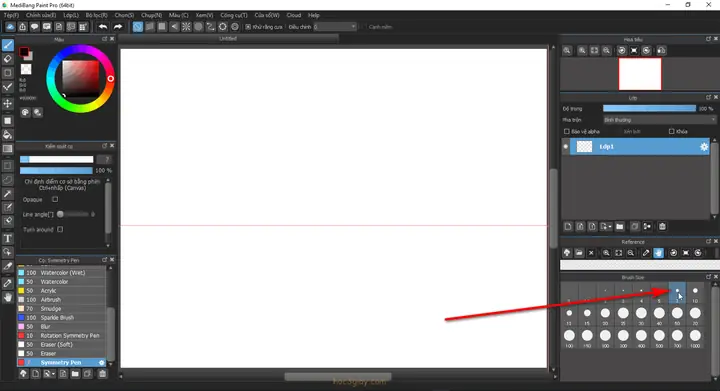Click the curve snap guide icon
The height and width of the screenshot is (391, 720).
210,27
